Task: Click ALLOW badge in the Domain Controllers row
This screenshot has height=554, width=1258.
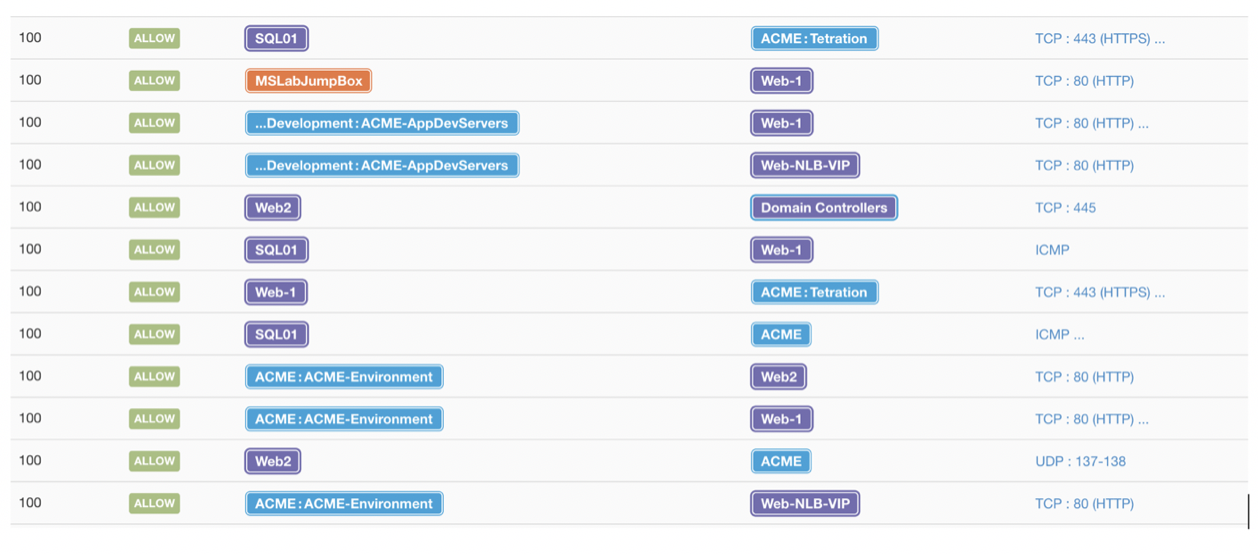Action: tap(154, 208)
